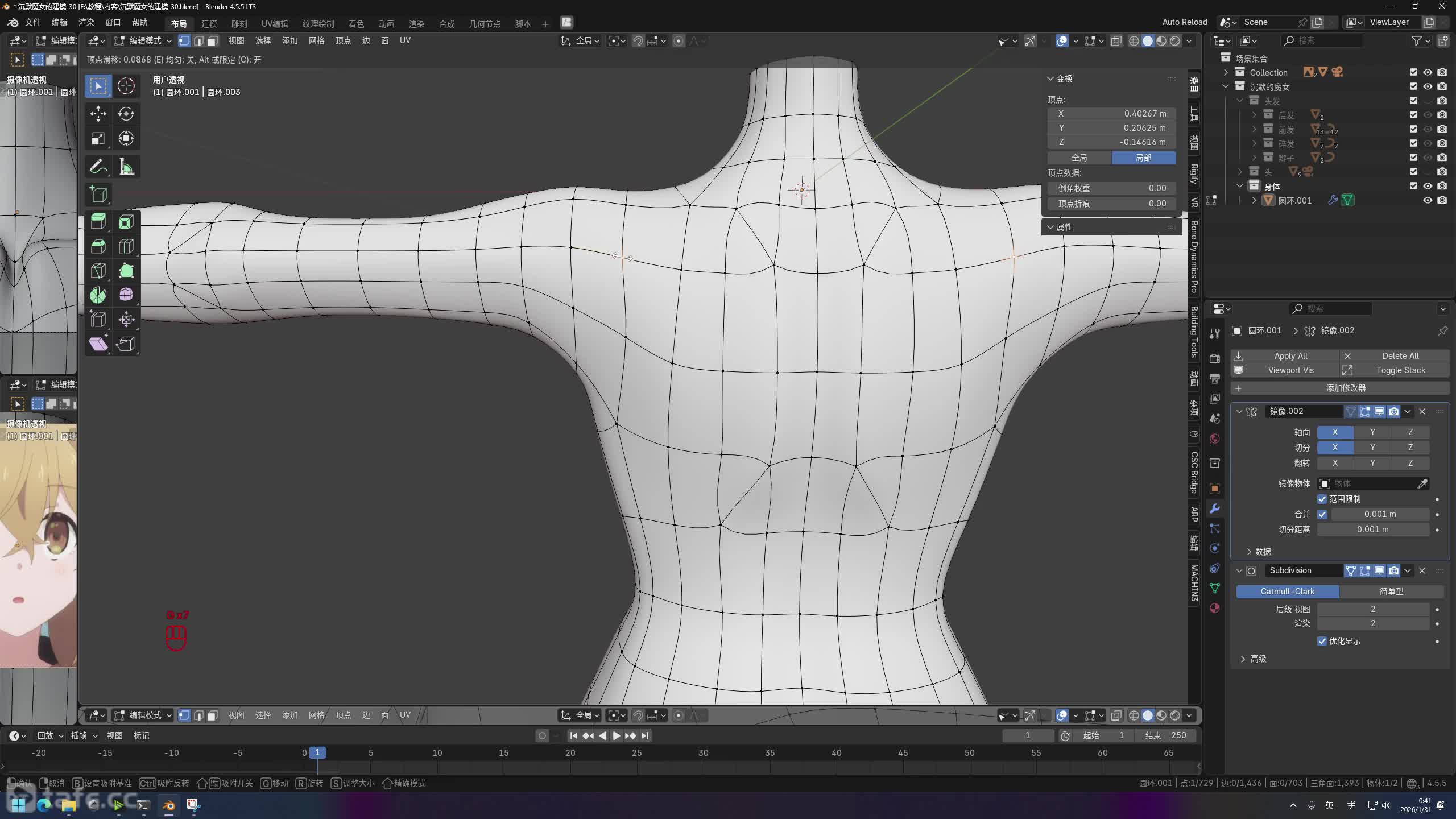Open Modifier properties wrench tab
The height and width of the screenshot is (819, 1456).
[x=1215, y=508]
